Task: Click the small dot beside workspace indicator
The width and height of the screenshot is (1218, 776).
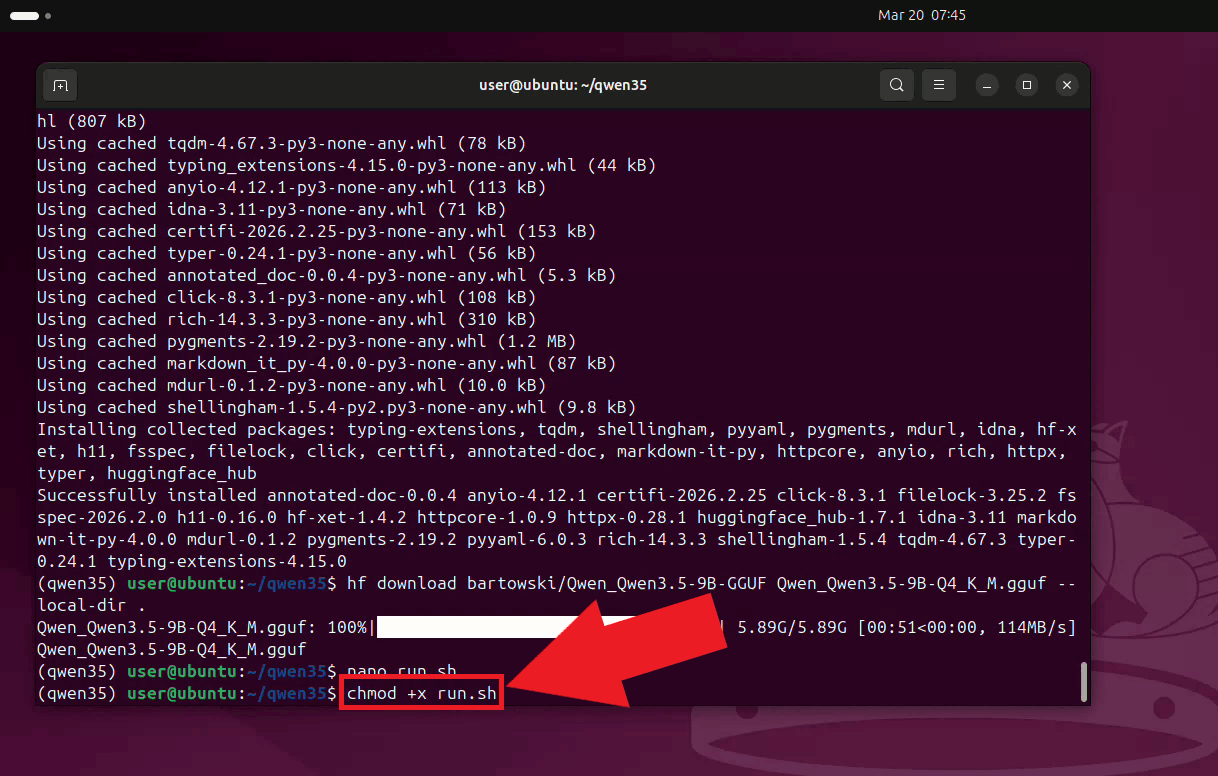Action: pyautogui.click(x=47, y=16)
